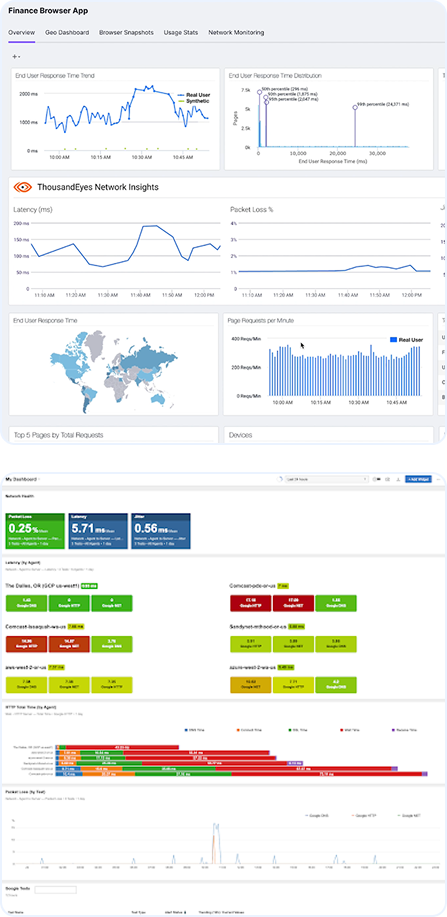Click the Devices widget title

pos(240,435)
